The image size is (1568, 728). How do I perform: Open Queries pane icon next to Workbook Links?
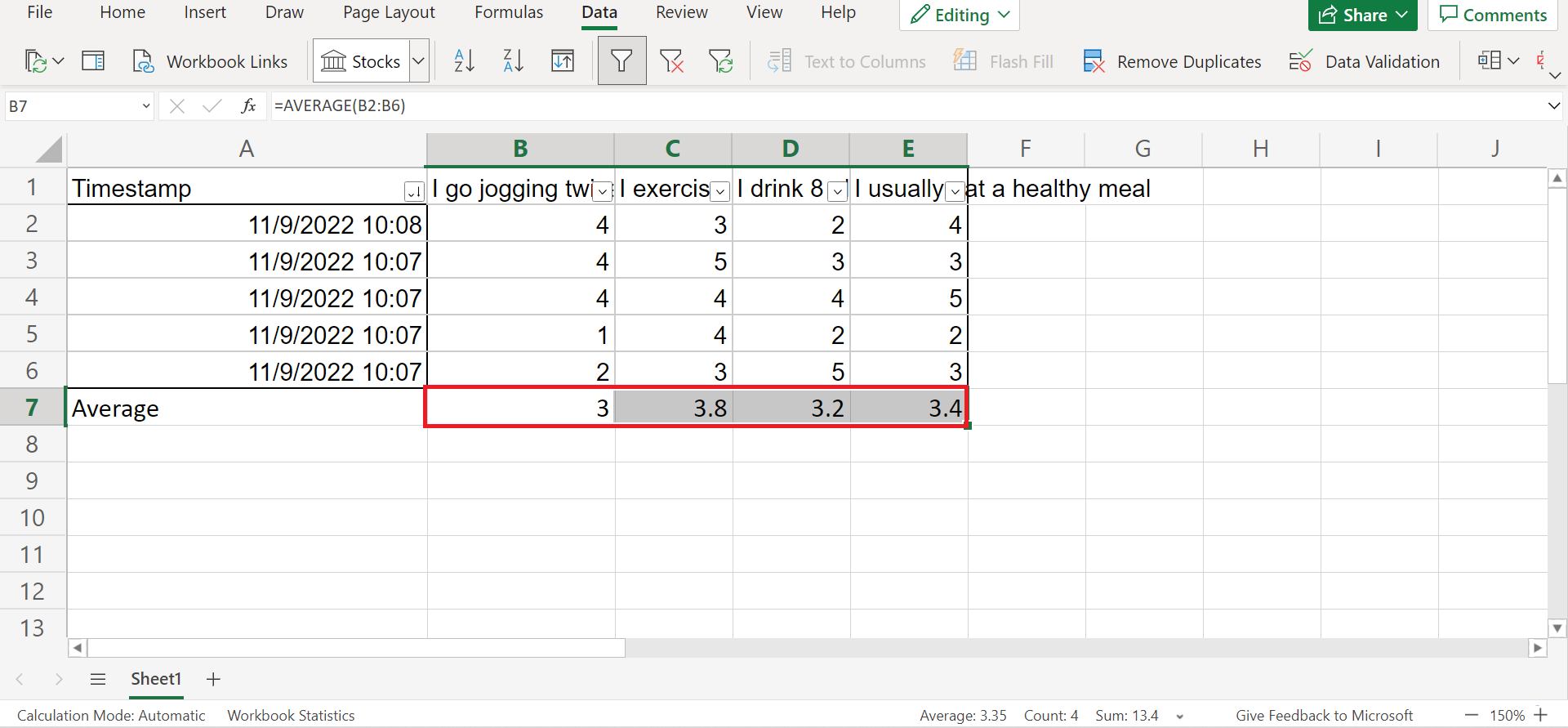pos(93,61)
